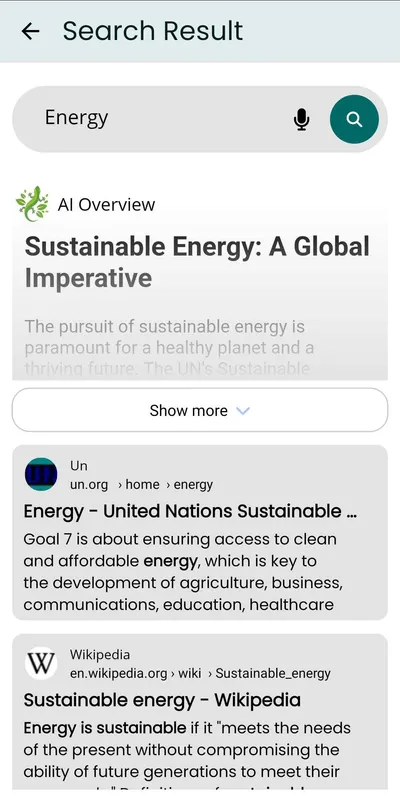Click the chevron beside Show more

243,411
